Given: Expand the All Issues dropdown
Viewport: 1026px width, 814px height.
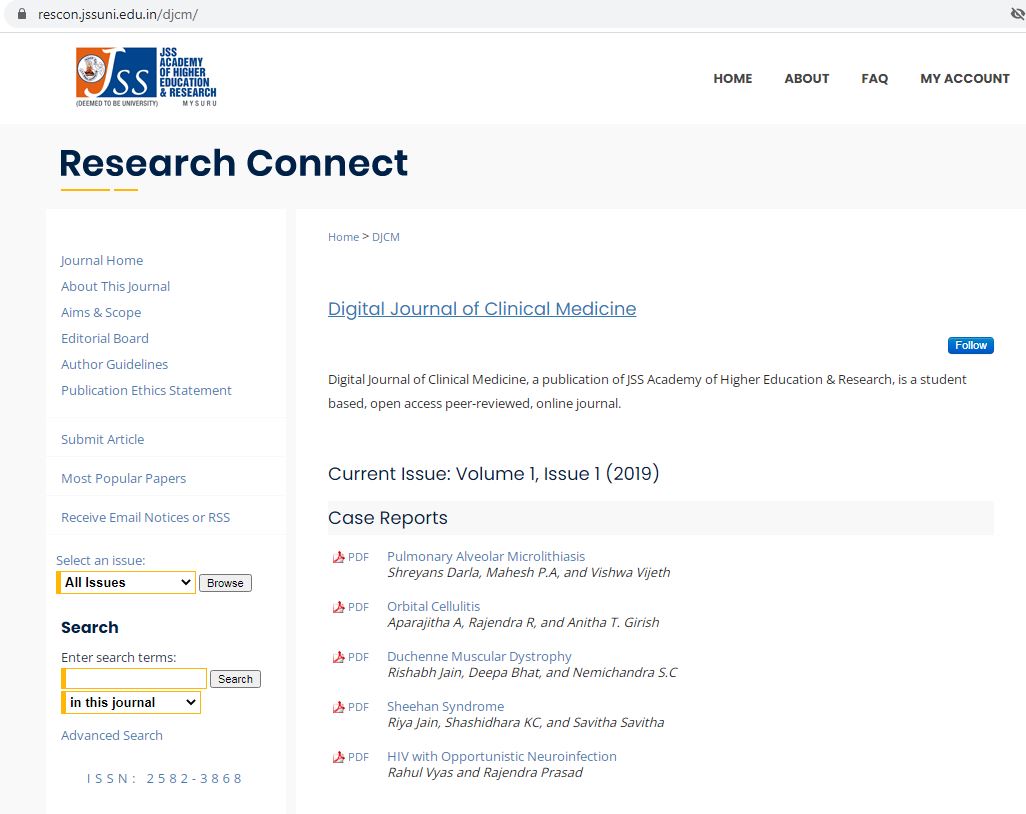Looking at the screenshot, I should [x=126, y=582].
